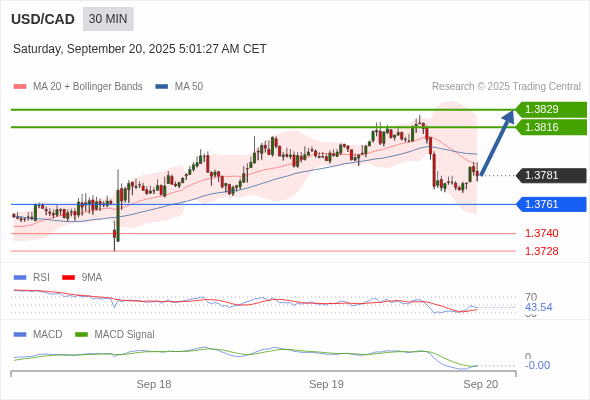Image resolution: width=590 pixels, height=400 pixels.
Task: Click the 1.3761 blue pivot label
Action: [x=551, y=204]
